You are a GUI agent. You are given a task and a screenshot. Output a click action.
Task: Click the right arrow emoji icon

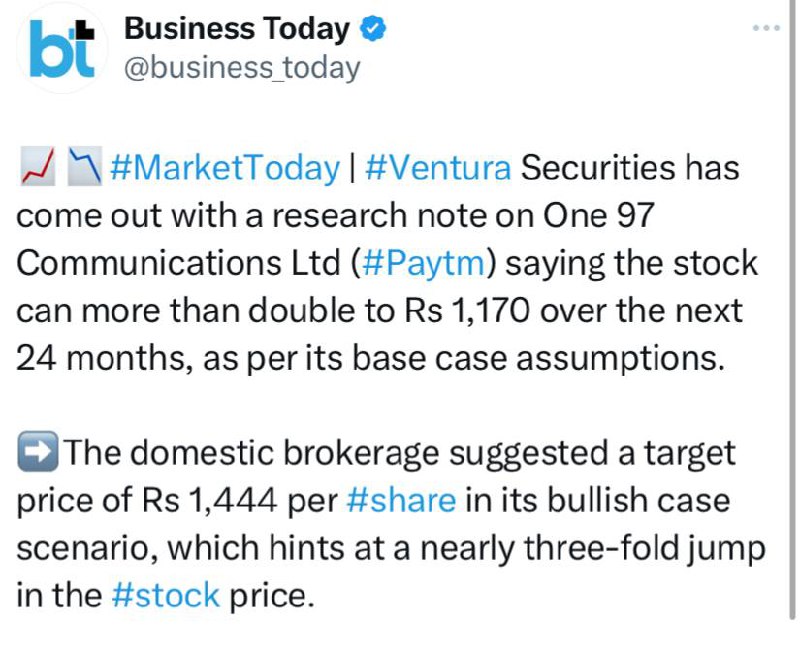click(37, 451)
